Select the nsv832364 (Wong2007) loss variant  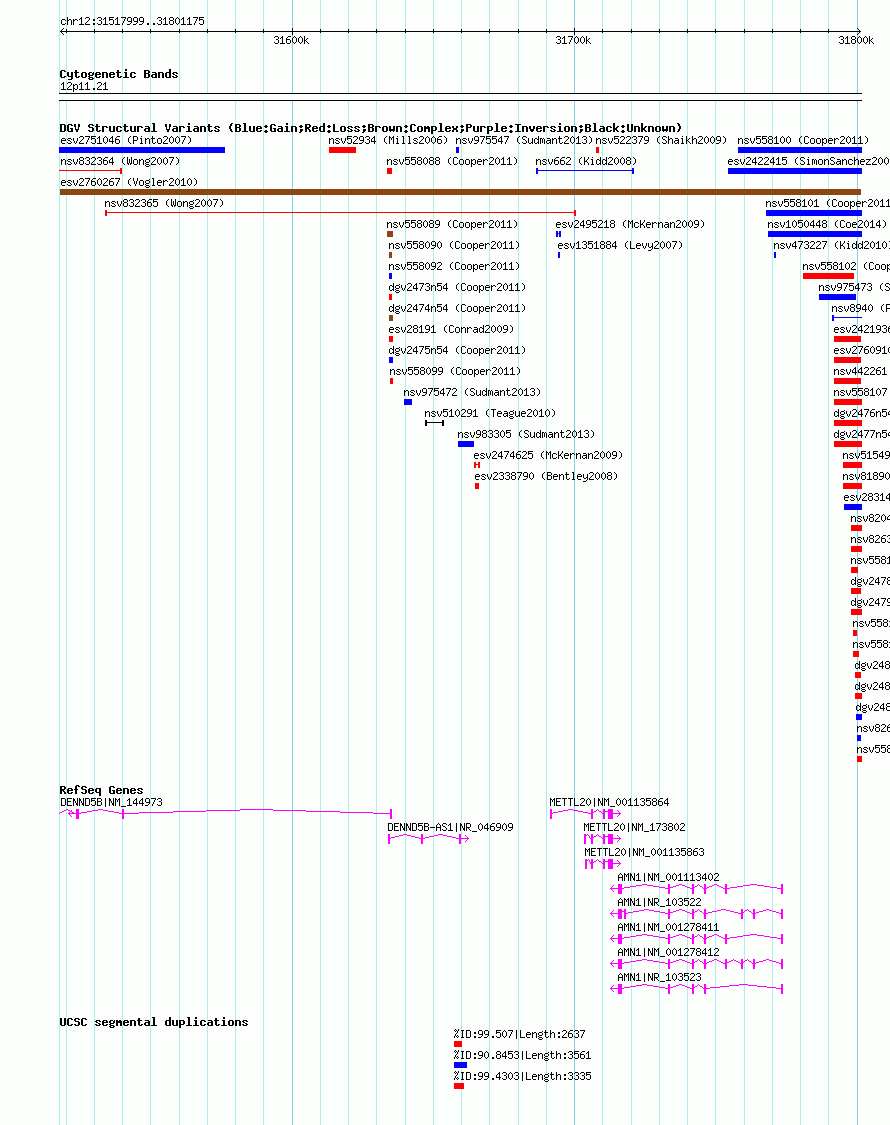click(x=90, y=171)
